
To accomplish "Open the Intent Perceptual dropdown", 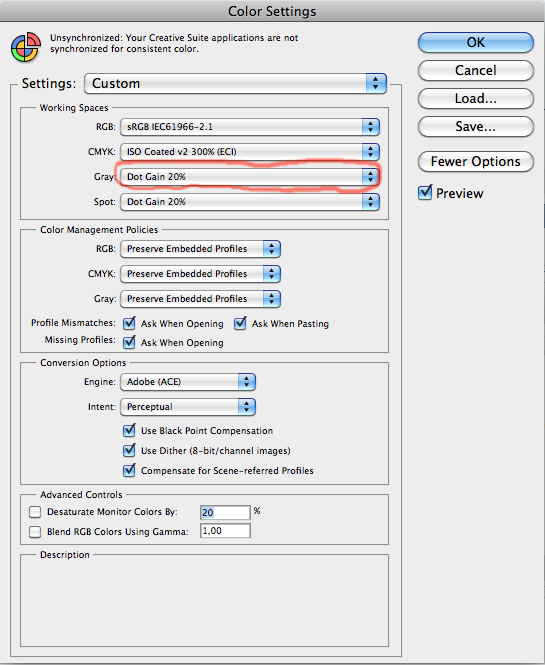I will point(188,407).
